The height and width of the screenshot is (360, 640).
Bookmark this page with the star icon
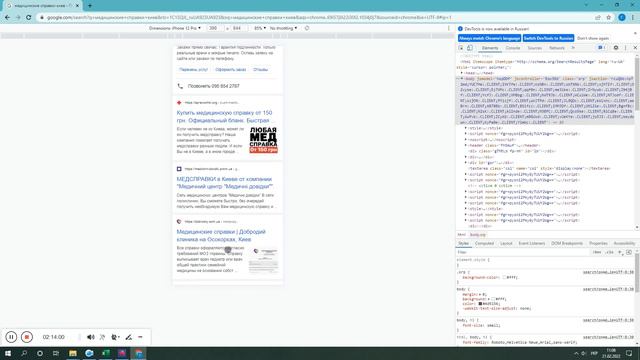pyautogui.click(x=609, y=18)
